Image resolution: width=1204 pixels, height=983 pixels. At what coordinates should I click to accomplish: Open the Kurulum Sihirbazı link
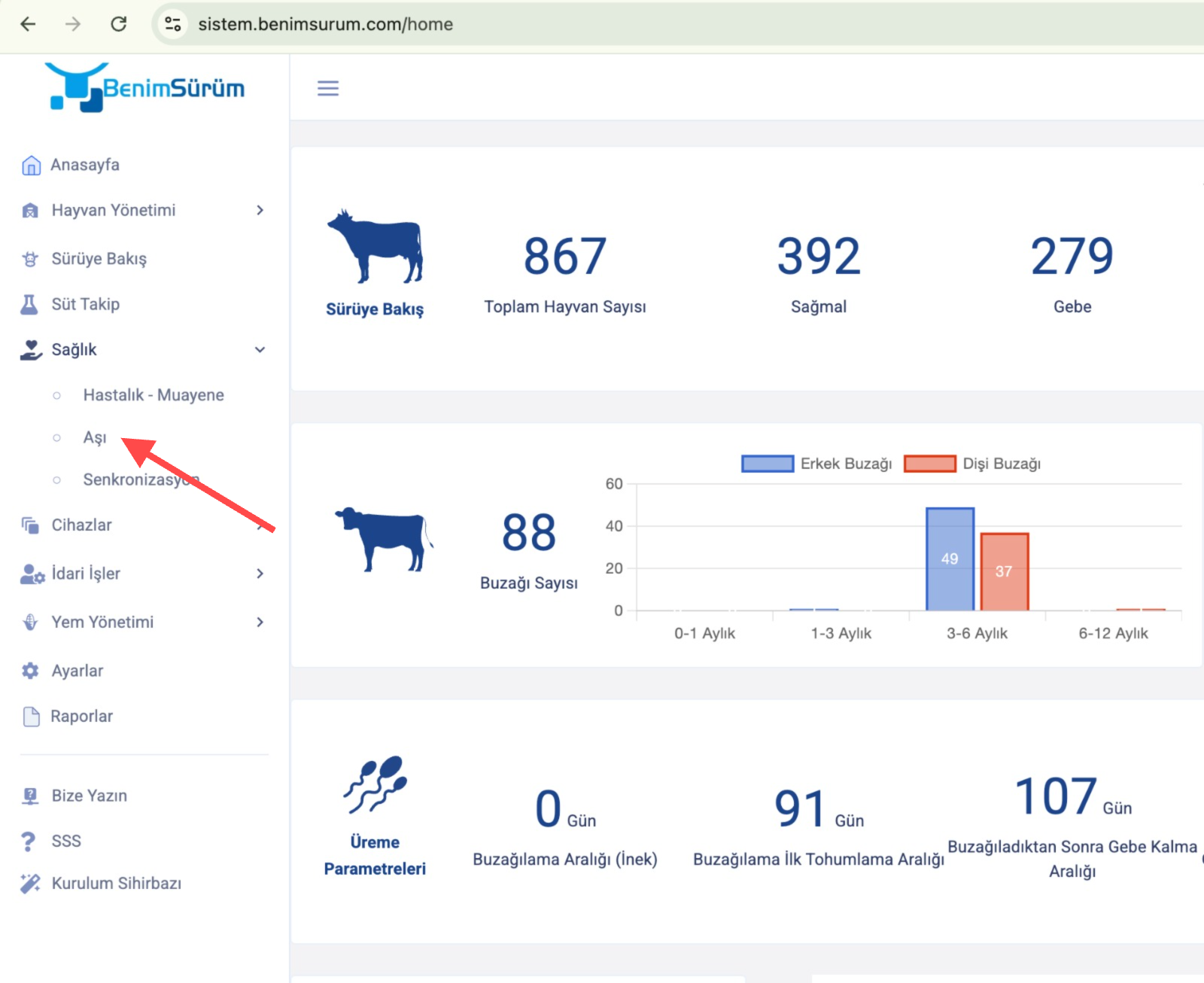116,883
